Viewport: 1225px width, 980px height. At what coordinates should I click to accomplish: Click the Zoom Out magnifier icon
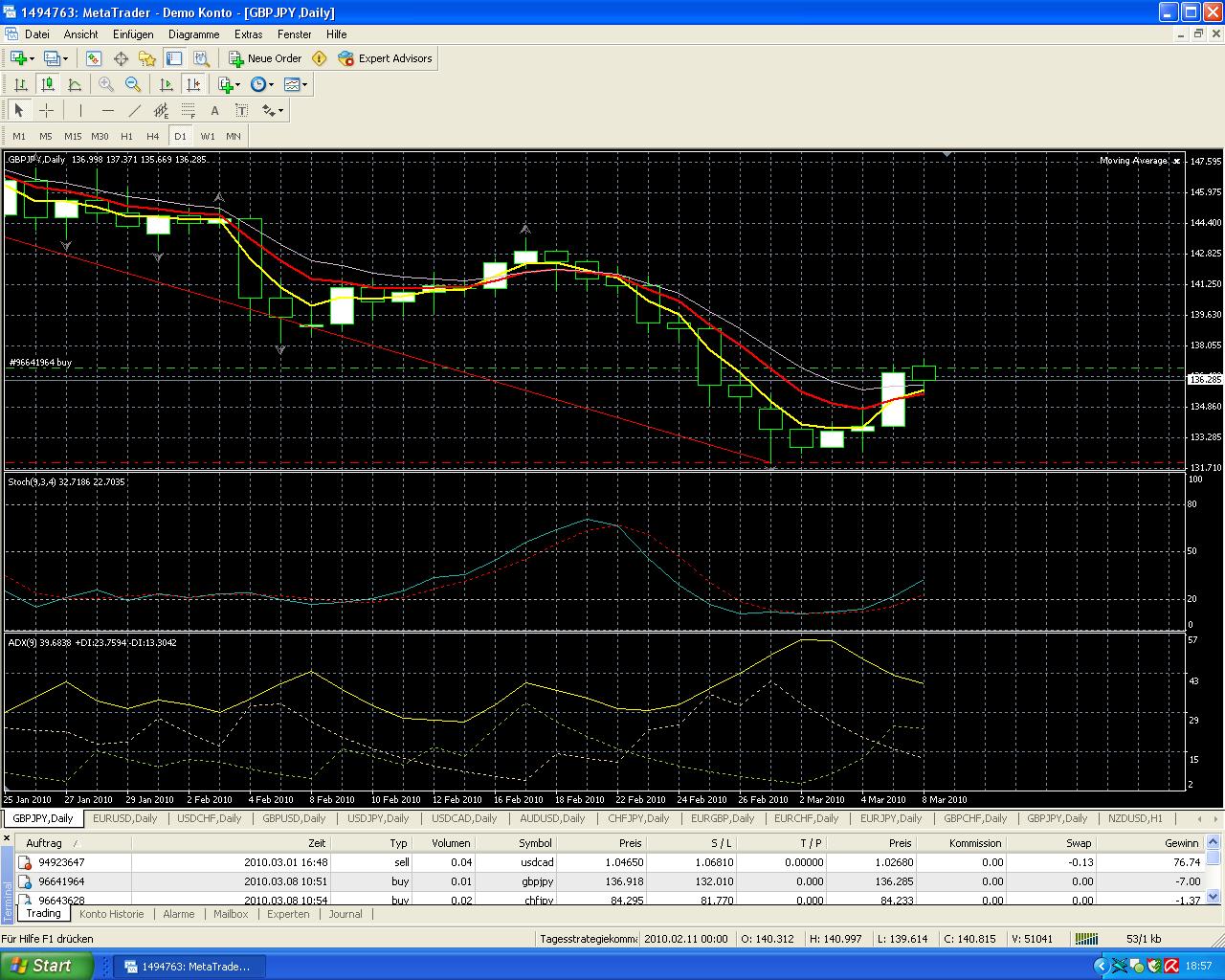pos(133,84)
